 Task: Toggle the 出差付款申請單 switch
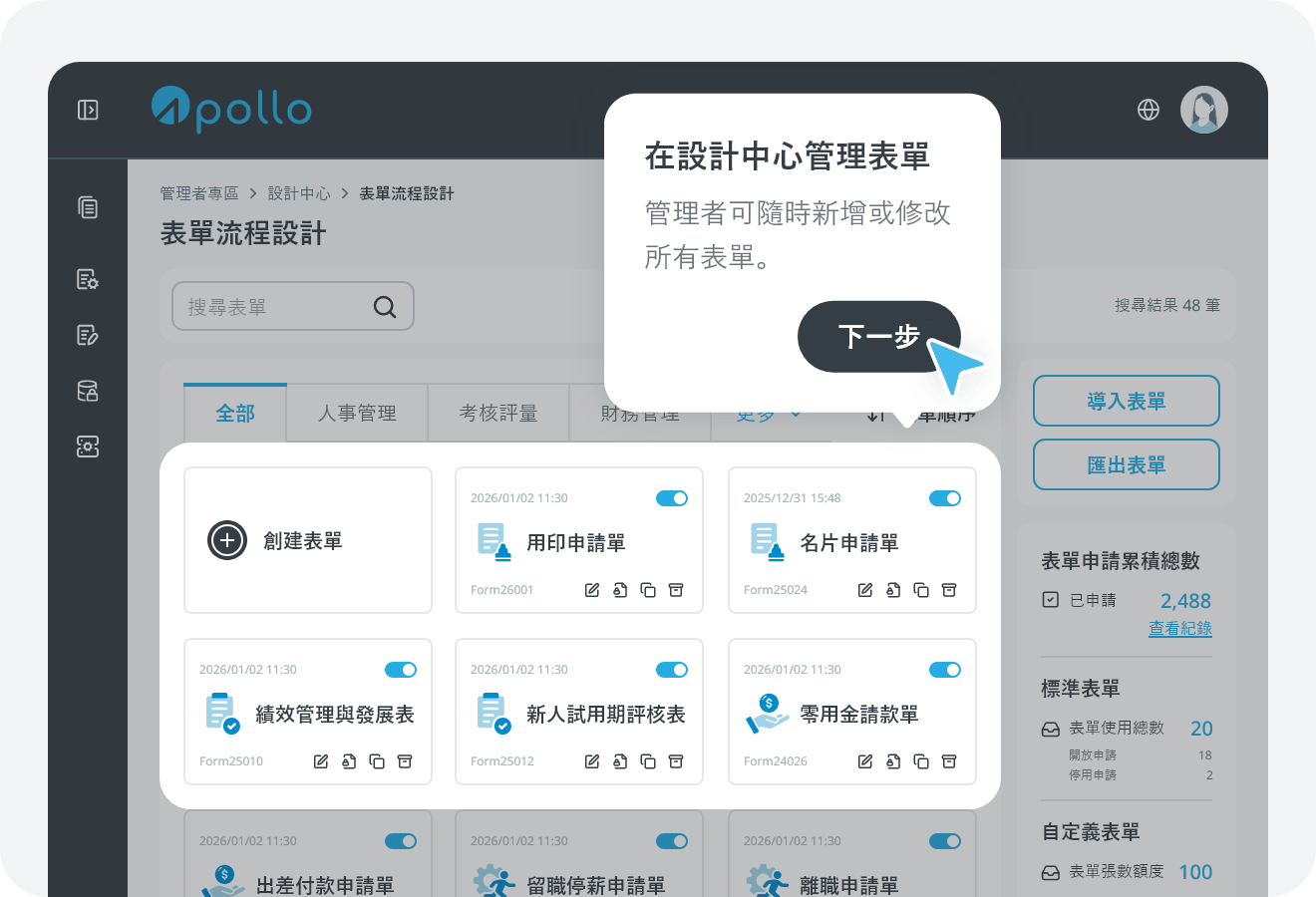pyautogui.click(x=401, y=841)
